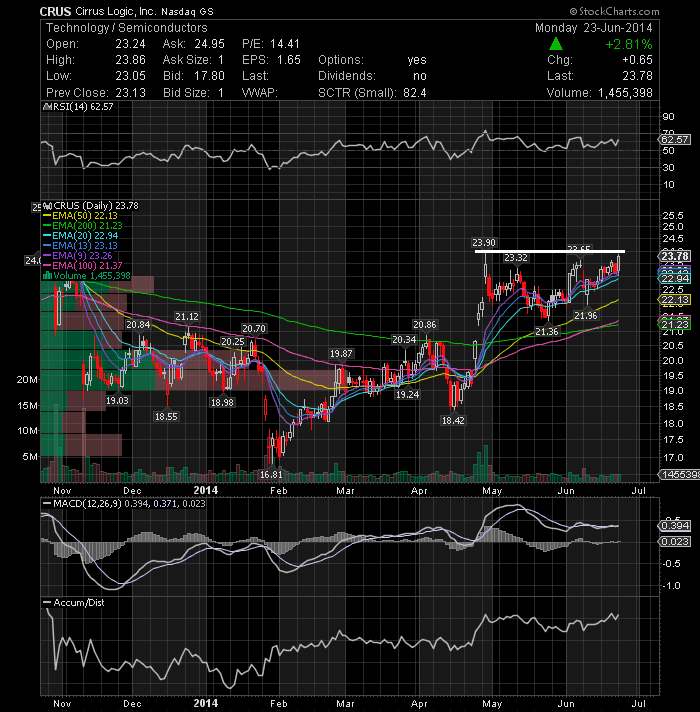
Task: Click the Dividends value no
Action: tap(419, 76)
